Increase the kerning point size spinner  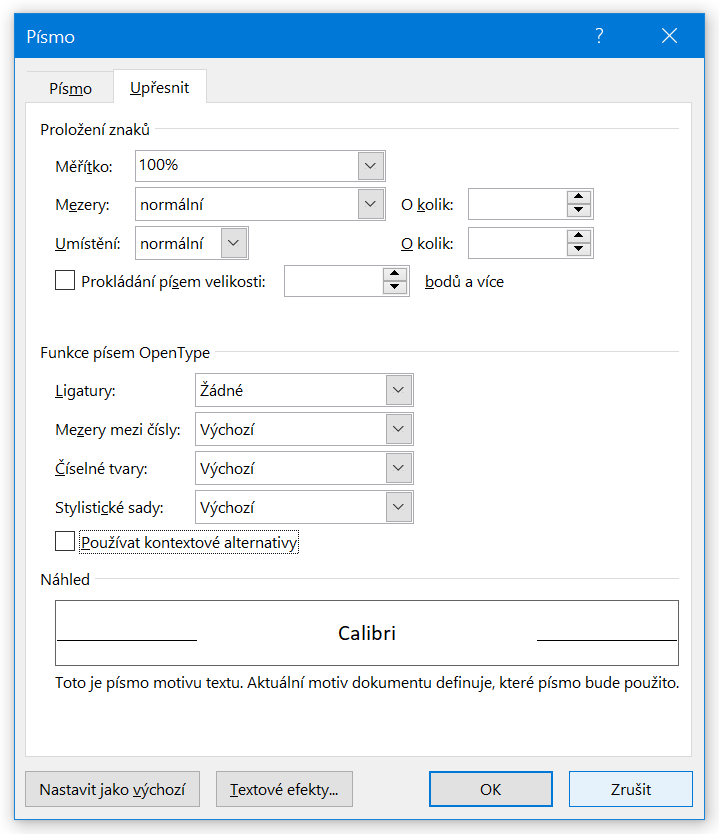pyautogui.click(x=396, y=274)
